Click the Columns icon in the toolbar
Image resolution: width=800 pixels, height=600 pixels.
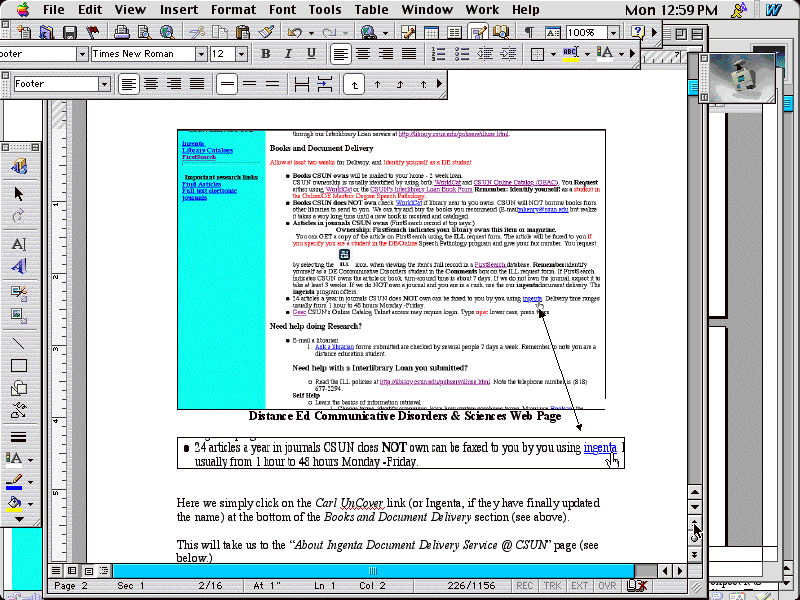point(454,33)
